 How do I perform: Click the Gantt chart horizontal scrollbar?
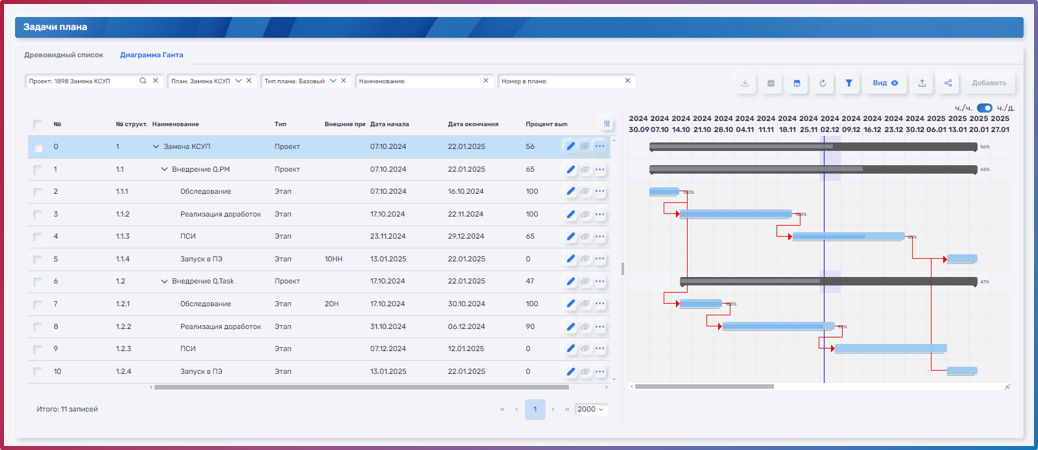[x=704, y=386]
